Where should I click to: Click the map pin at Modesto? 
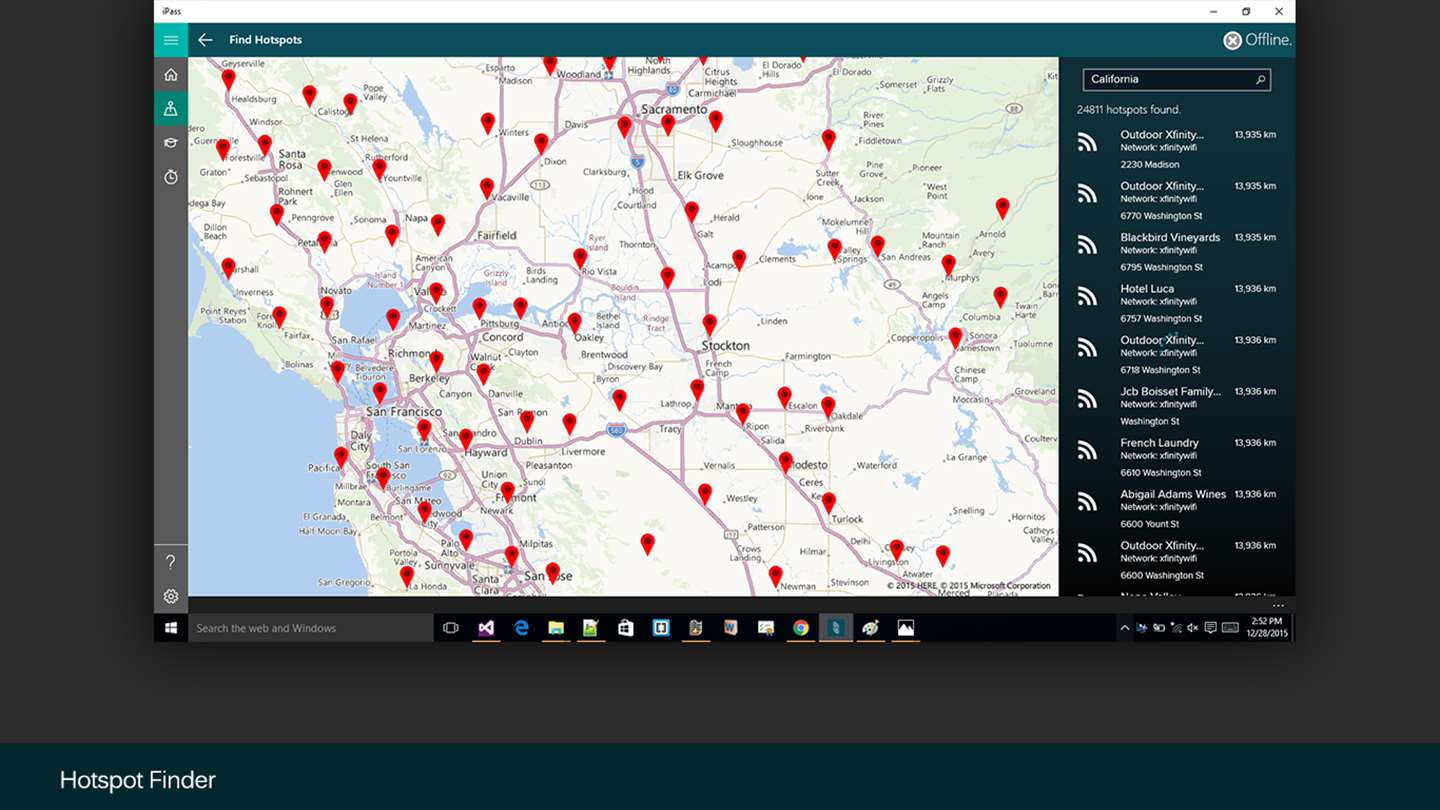tap(786, 462)
